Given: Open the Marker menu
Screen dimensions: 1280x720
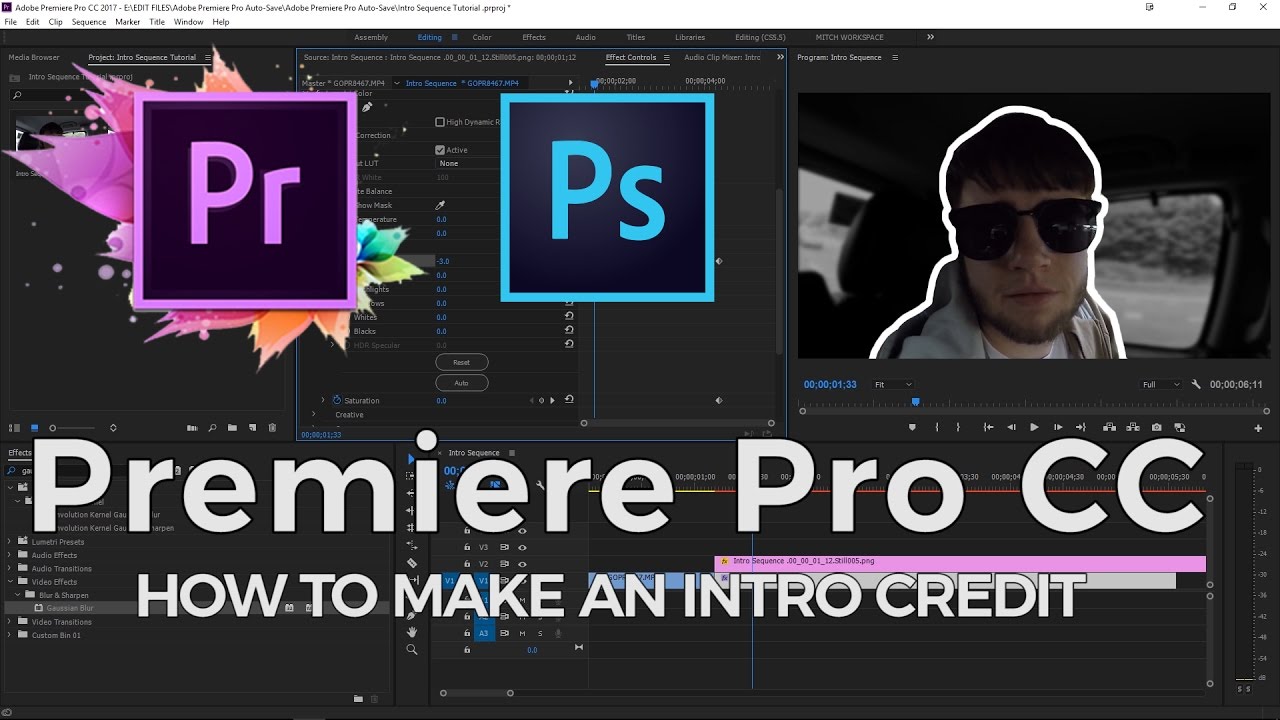Looking at the screenshot, I should click(x=128, y=21).
